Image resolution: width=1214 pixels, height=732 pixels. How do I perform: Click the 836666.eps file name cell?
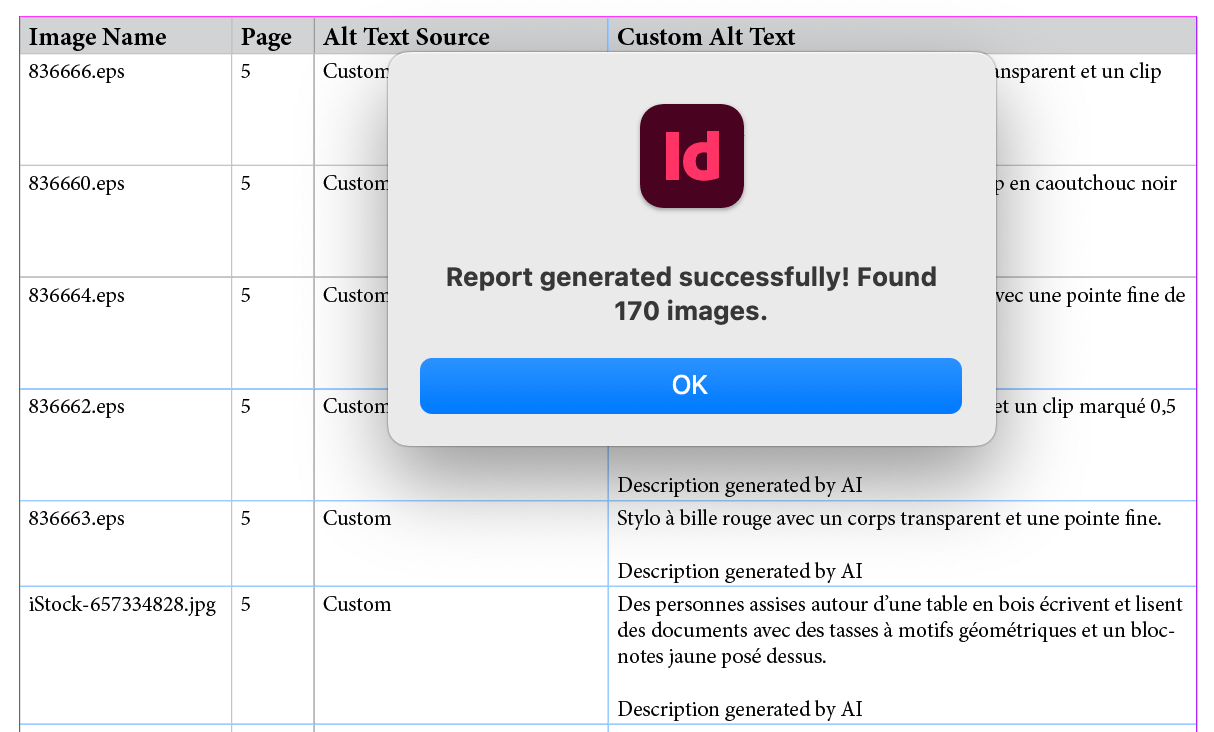tap(125, 110)
